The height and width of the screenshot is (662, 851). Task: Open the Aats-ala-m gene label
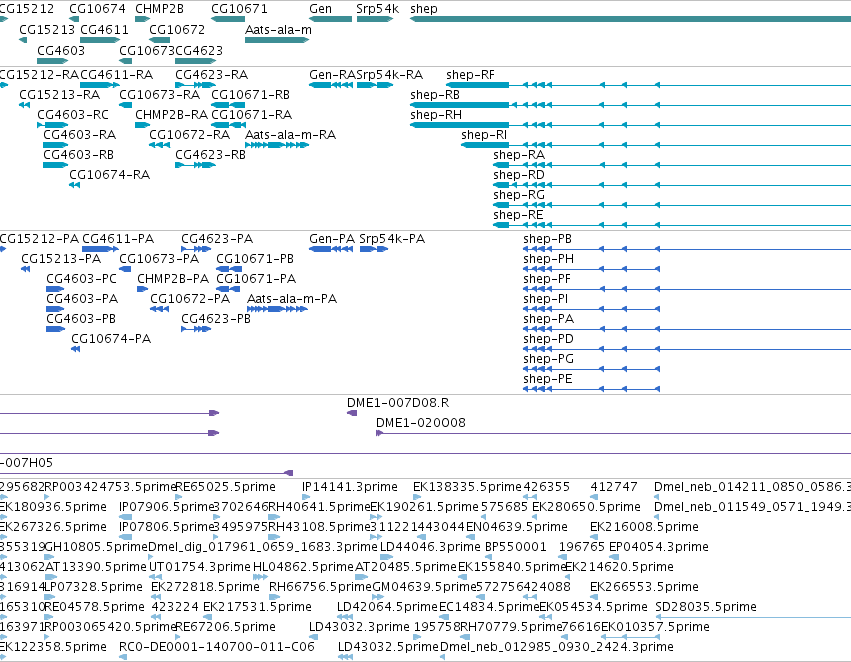pos(278,29)
